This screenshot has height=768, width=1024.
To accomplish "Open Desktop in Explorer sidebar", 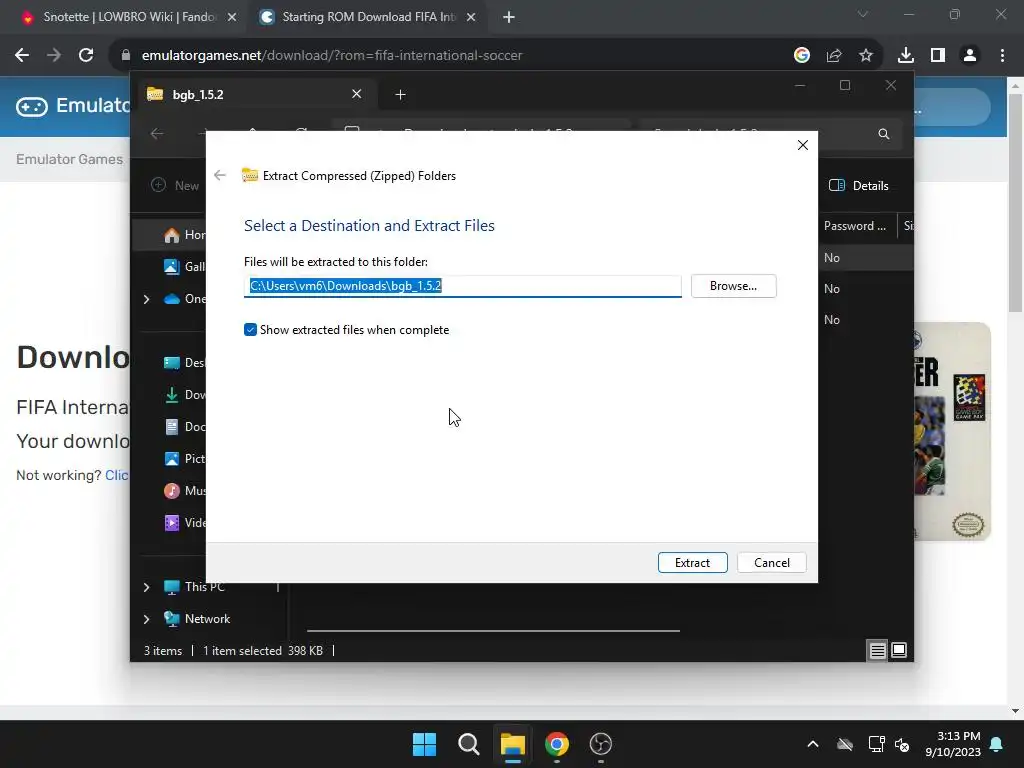I will click(x=184, y=362).
